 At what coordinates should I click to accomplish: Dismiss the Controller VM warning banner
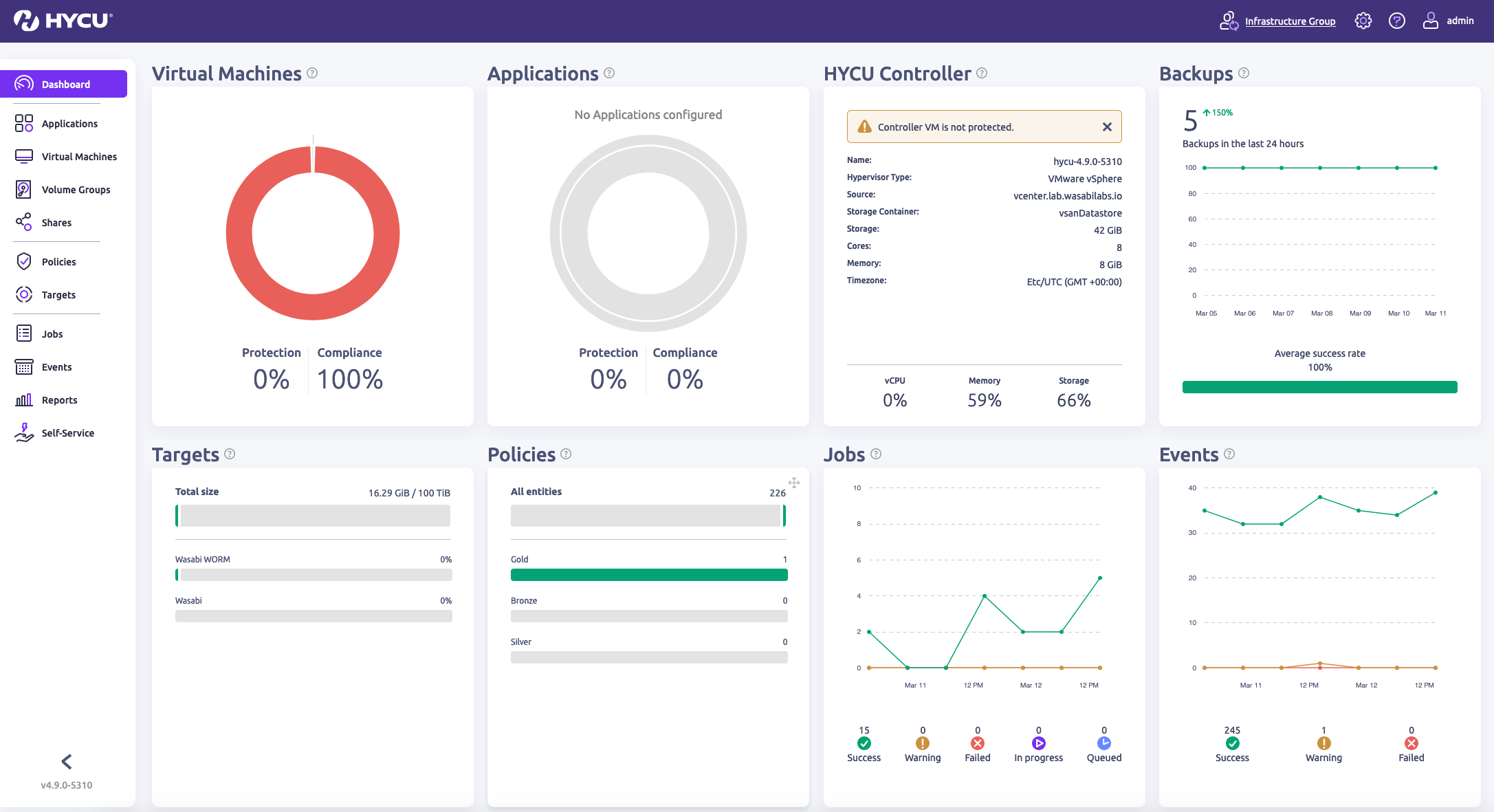coord(1107,127)
